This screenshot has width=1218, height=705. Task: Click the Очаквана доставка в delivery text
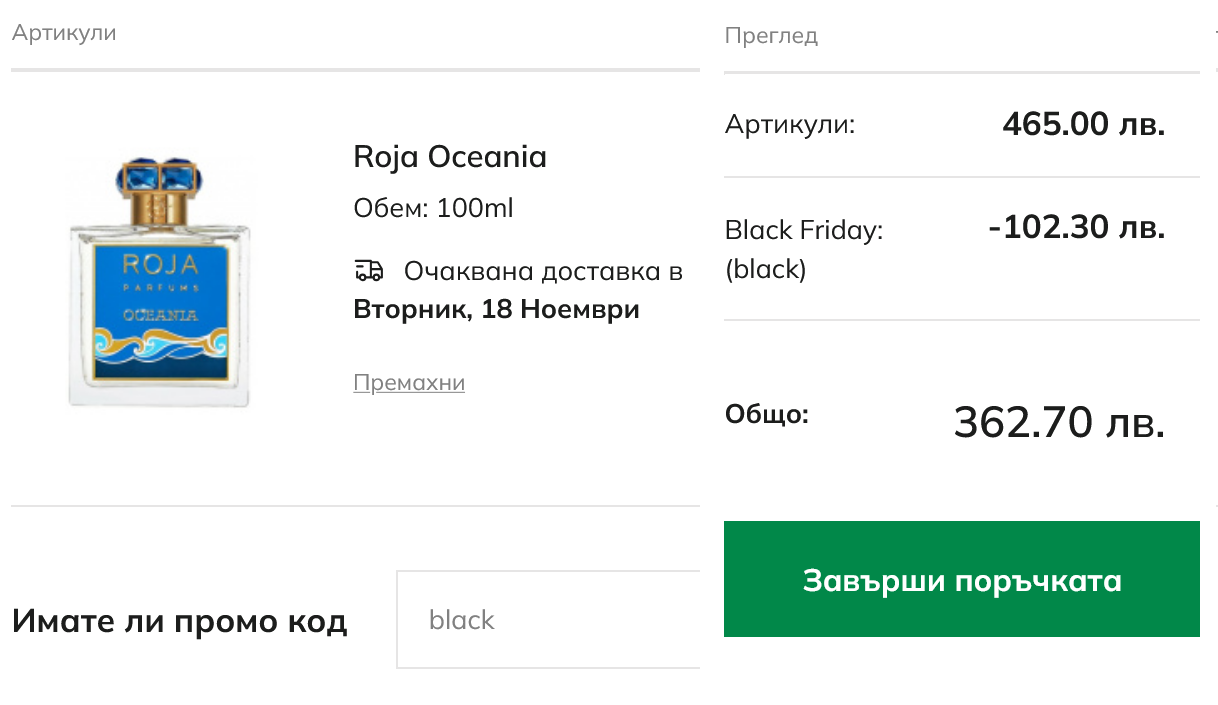[x=543, y=271]
